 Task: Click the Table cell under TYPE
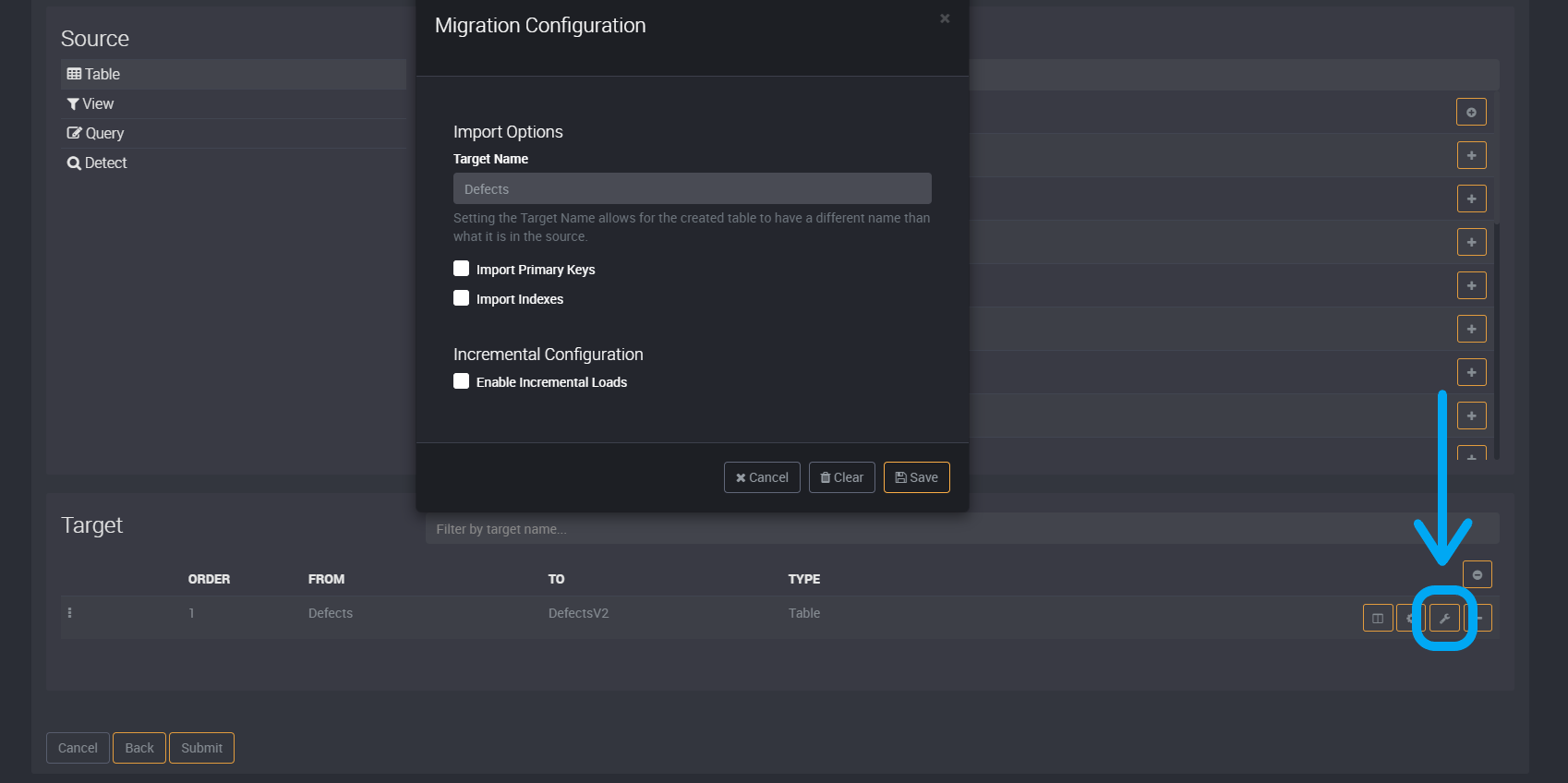[804, 613]
